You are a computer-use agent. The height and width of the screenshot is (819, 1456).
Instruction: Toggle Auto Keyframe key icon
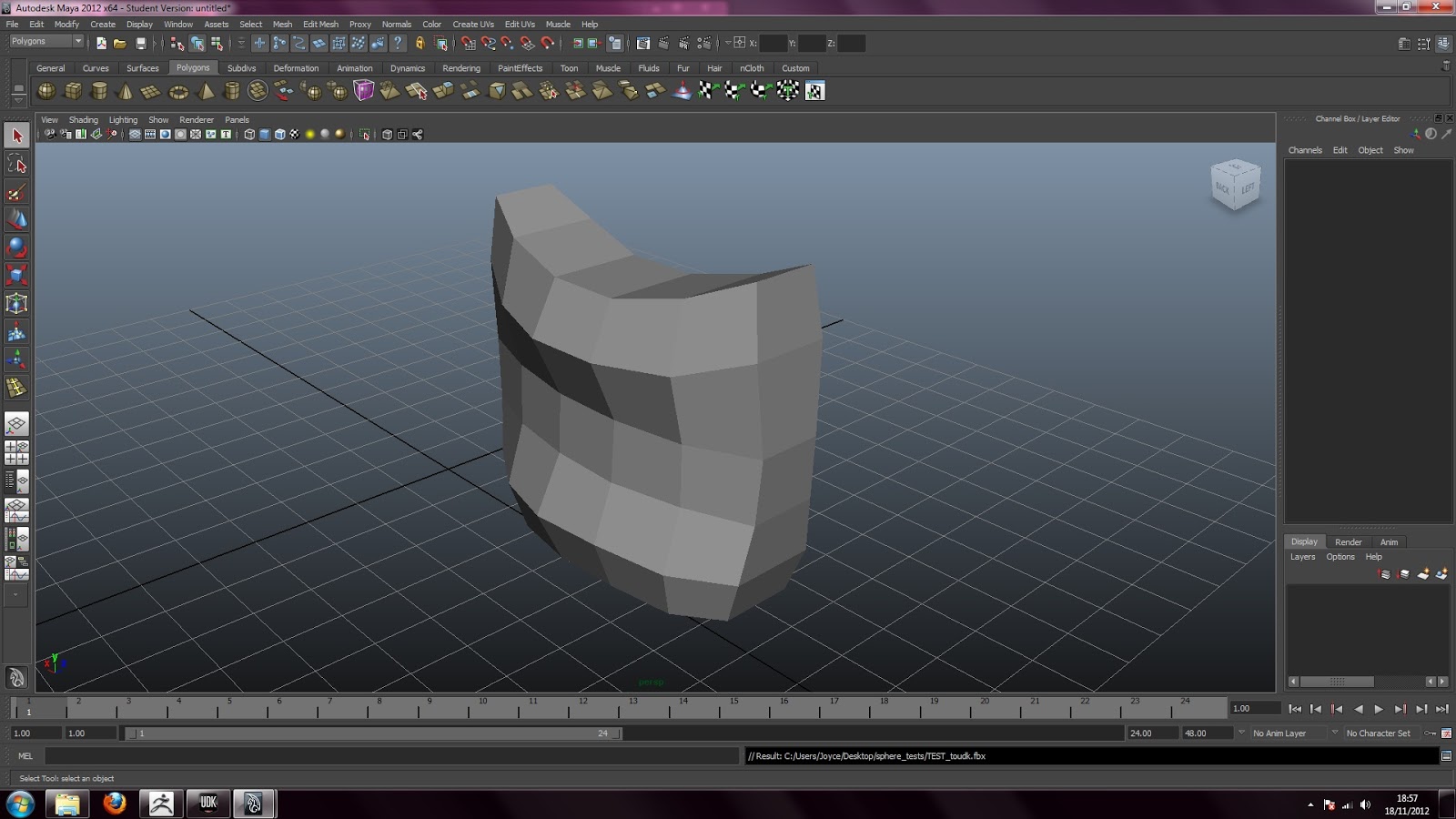[1431, 733]
